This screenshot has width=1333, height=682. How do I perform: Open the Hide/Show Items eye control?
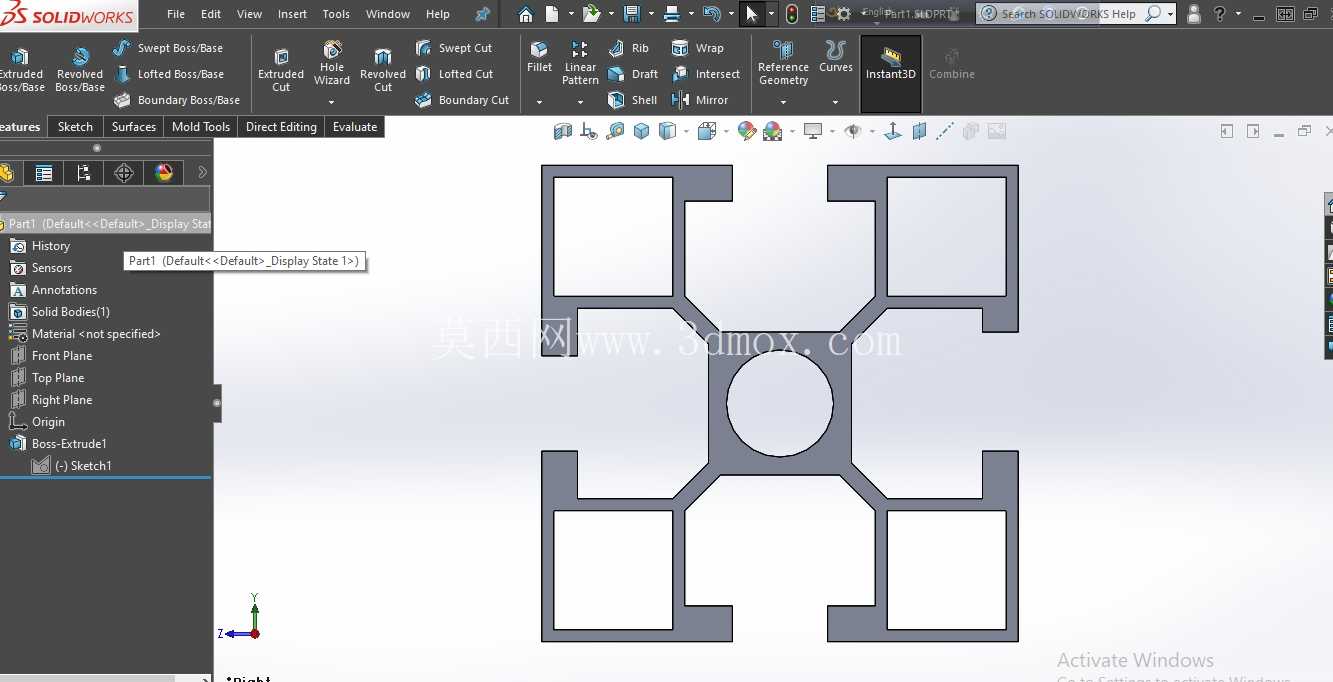(853, 131)
